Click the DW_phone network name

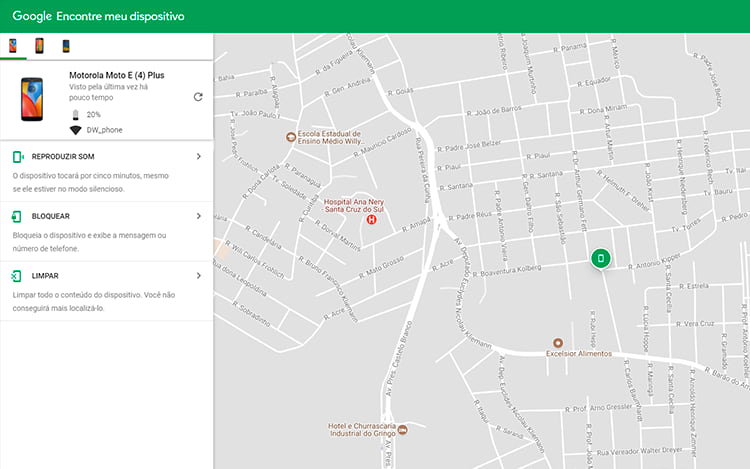coord(104,130)
